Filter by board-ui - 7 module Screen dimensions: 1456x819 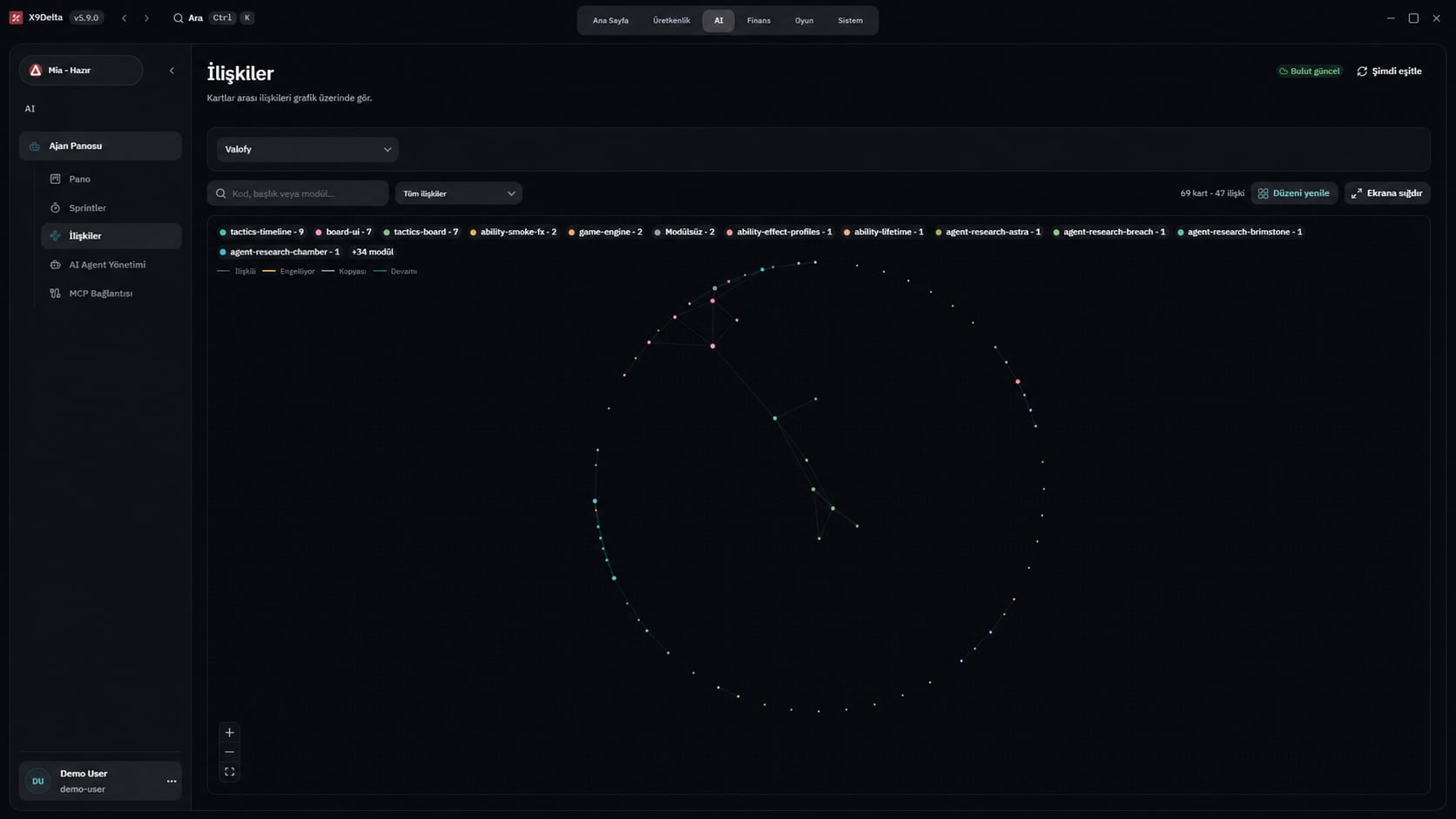coord(343,232)
